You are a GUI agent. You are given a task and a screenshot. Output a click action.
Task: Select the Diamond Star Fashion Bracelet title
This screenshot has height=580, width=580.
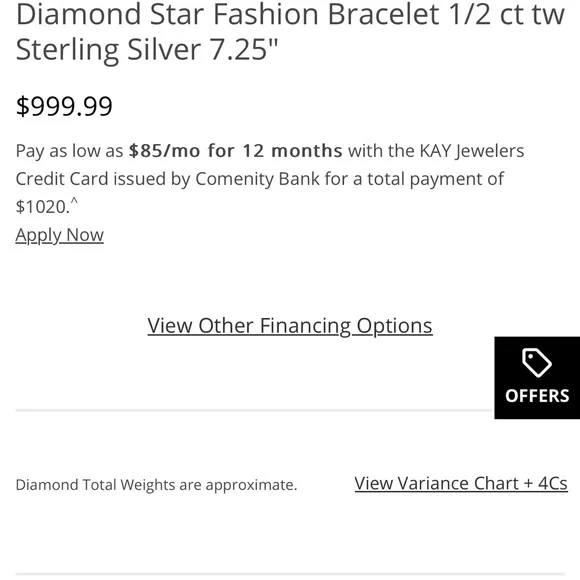click(290, 31)
